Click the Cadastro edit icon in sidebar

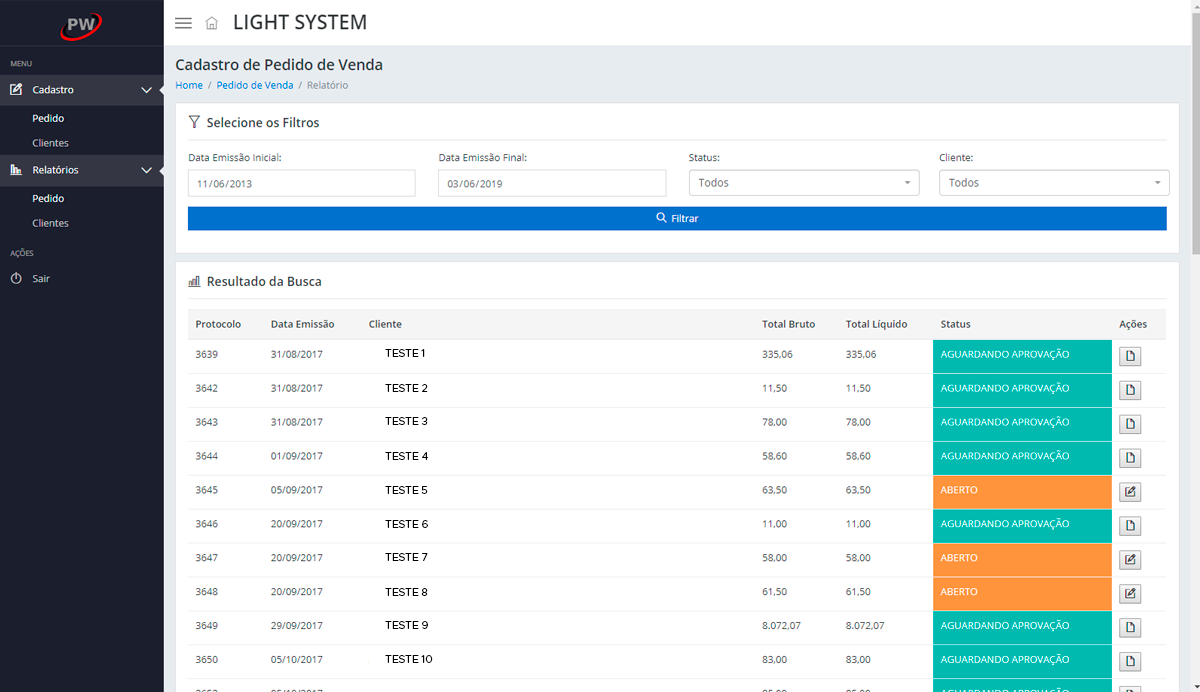[16, 90]
